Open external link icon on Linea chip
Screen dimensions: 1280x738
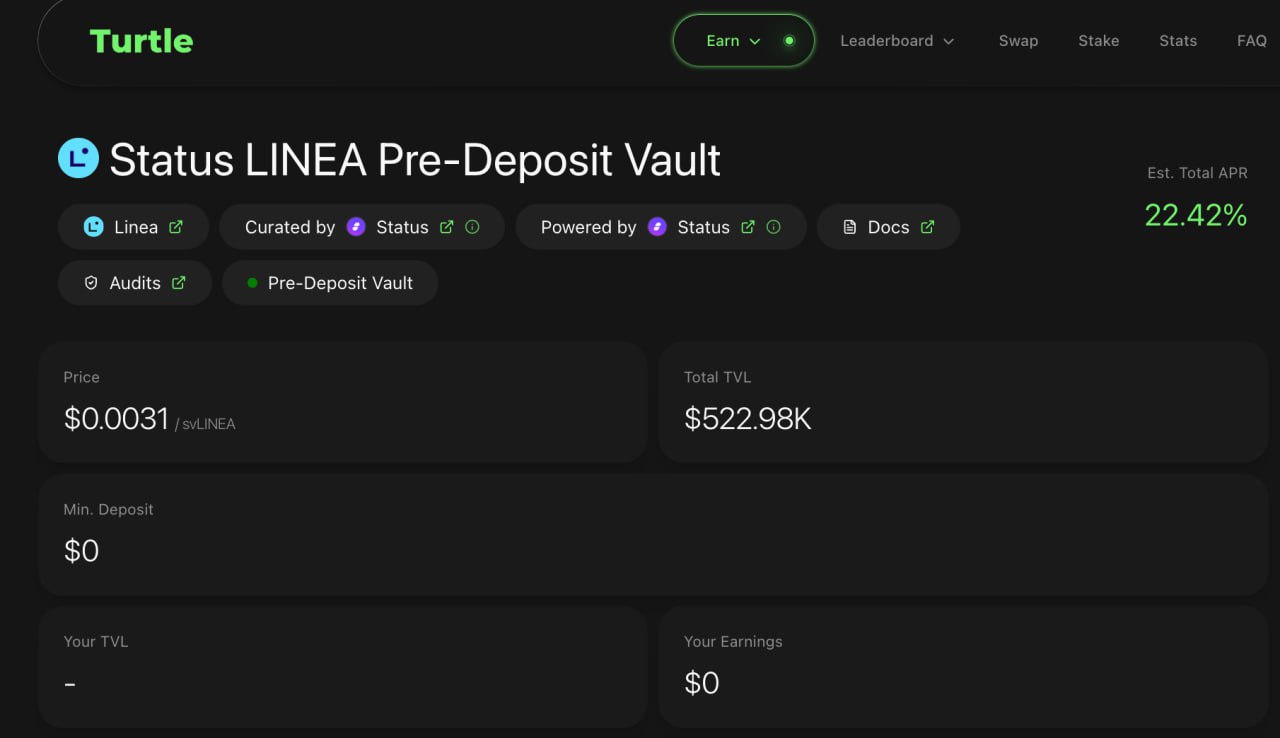pyautogui.click(x=176, y=227)
